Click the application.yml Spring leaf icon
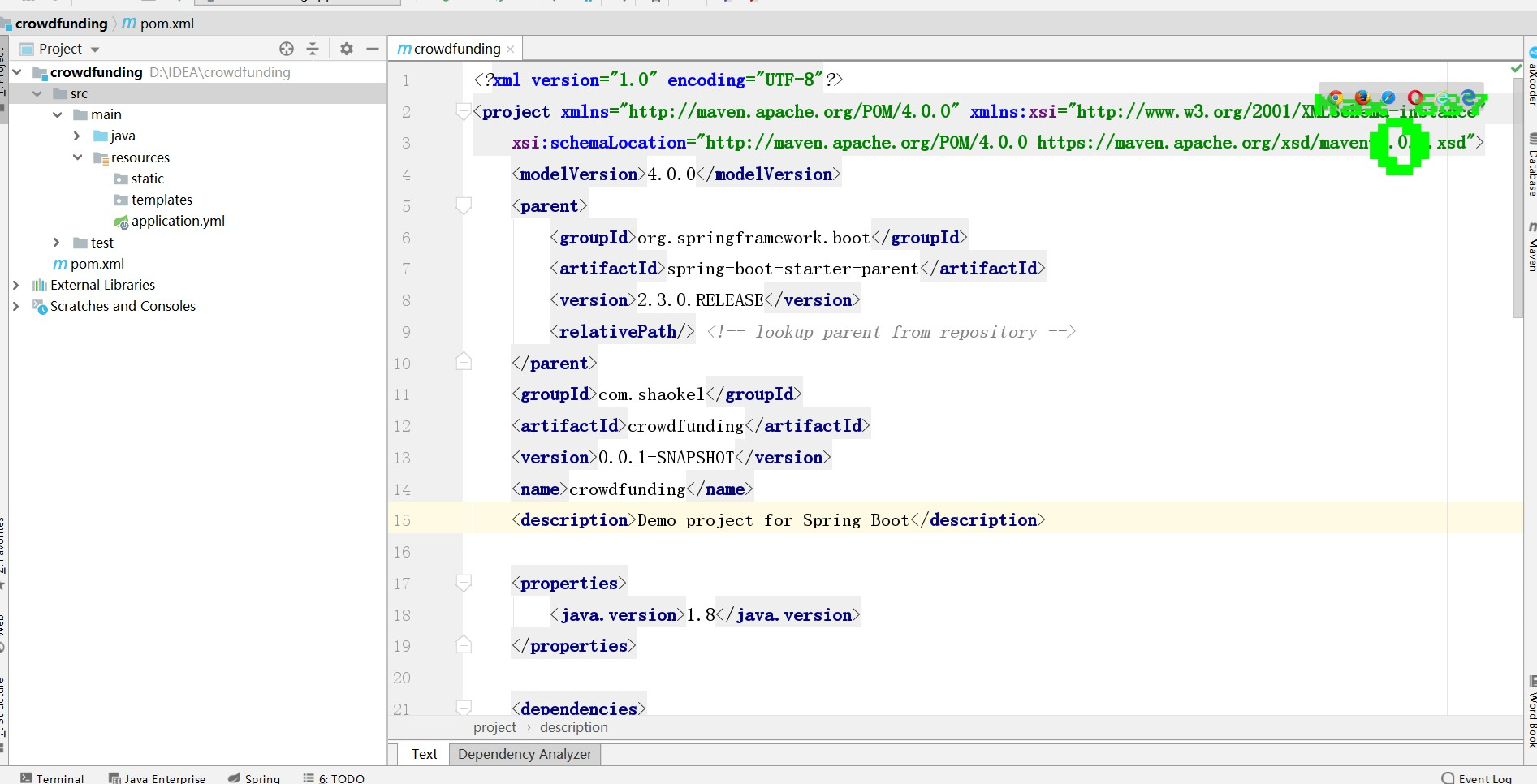The image size is (1537, 784). (x=121, y=222)
